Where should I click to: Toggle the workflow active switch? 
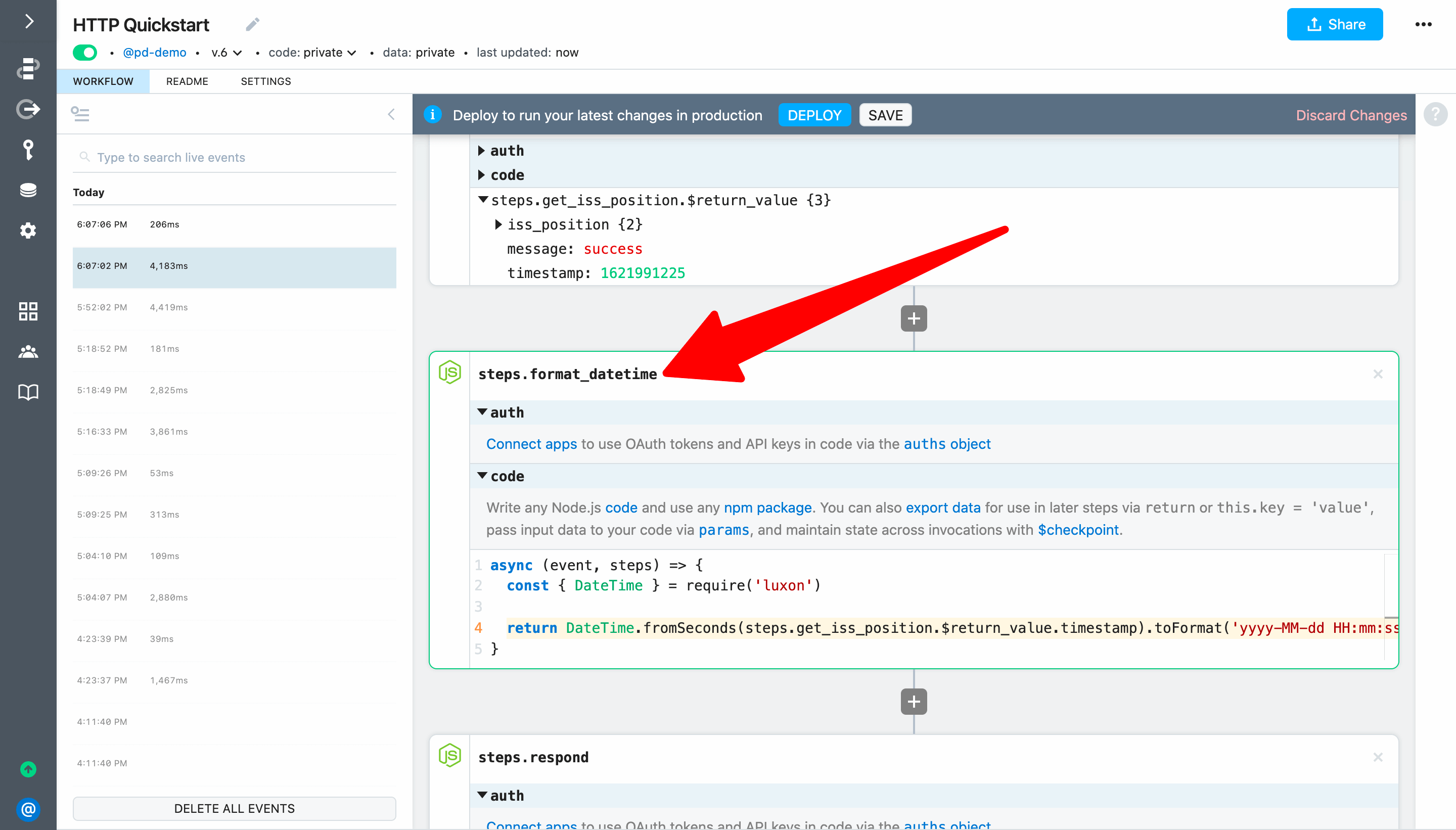pyautogui.click(x=85, y=53)
